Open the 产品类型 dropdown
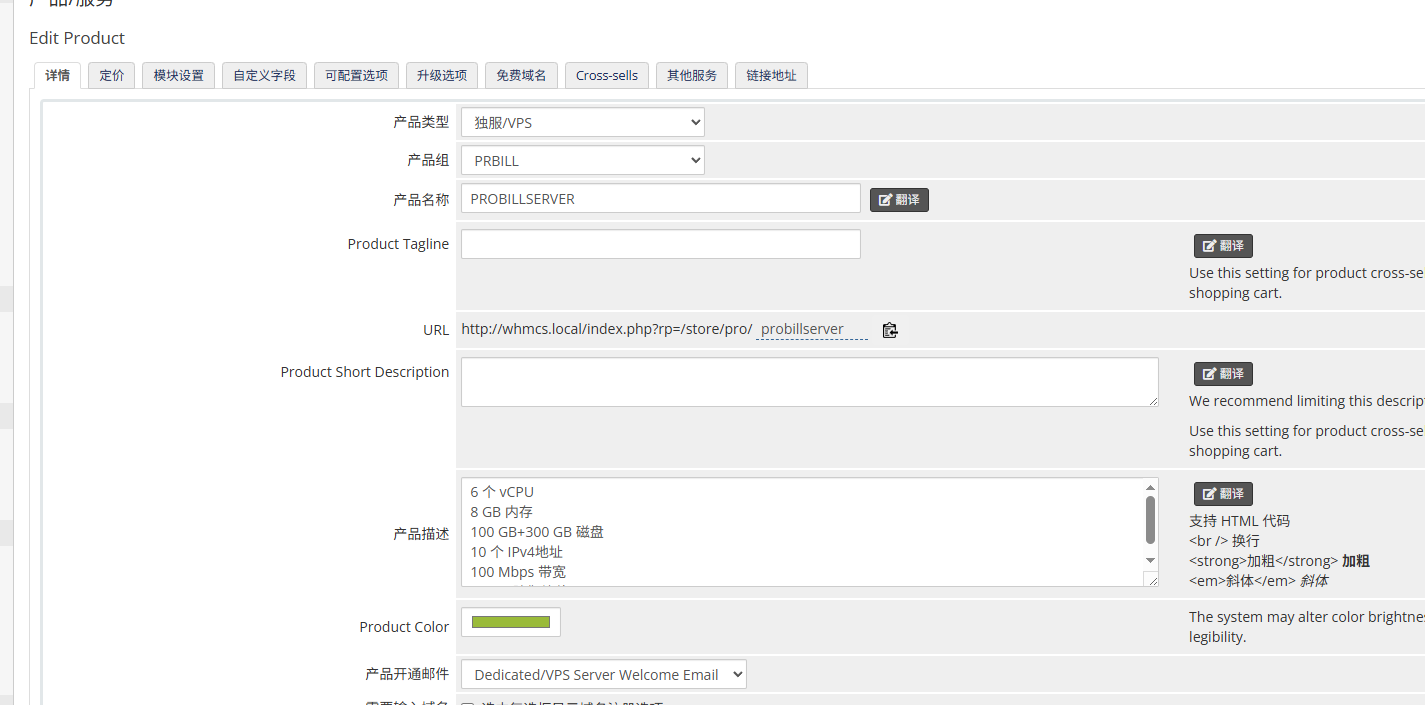The height and width of the screenshot is (705, 1425). click(582, 123)
